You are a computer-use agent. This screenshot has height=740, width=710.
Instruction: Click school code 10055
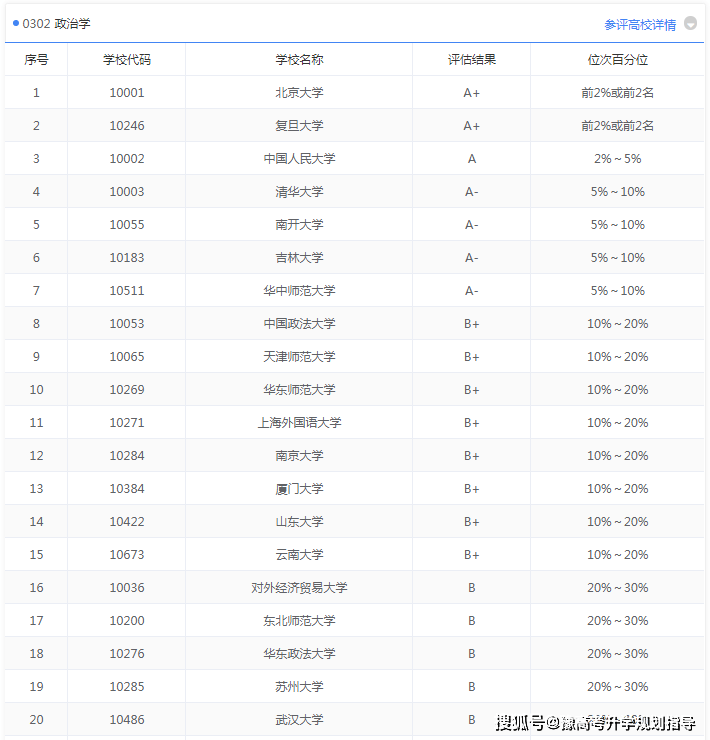(127, 225)
